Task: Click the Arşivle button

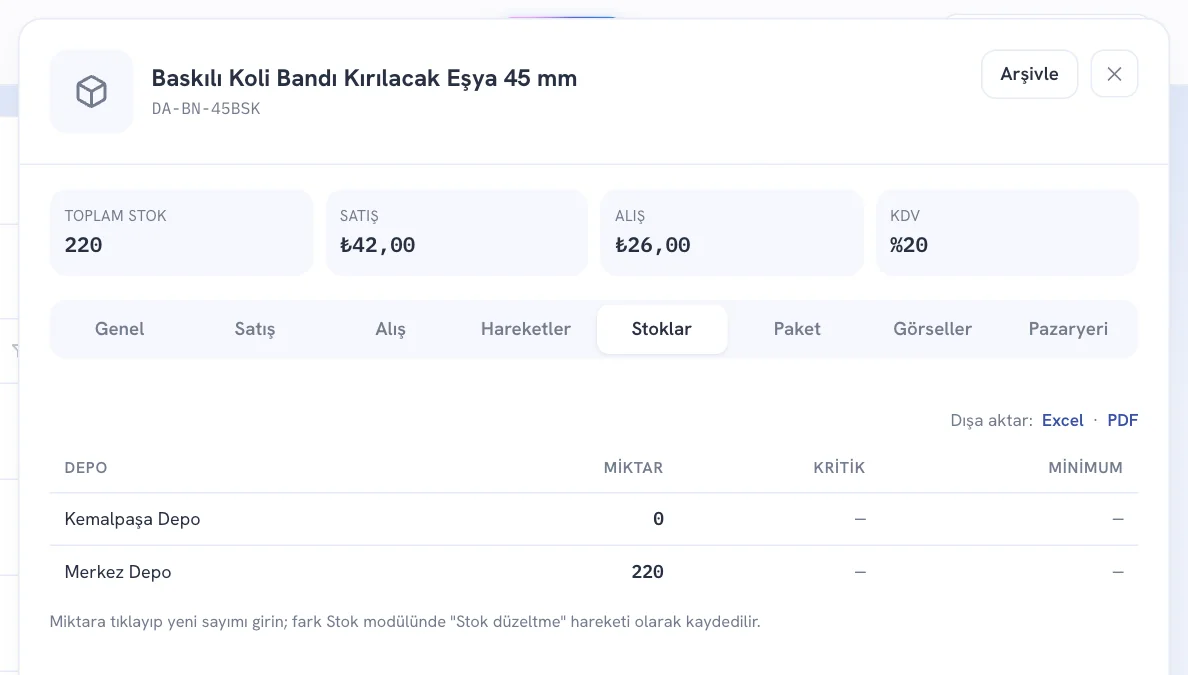Action: pyautogui.click(x=1029, y=73)
